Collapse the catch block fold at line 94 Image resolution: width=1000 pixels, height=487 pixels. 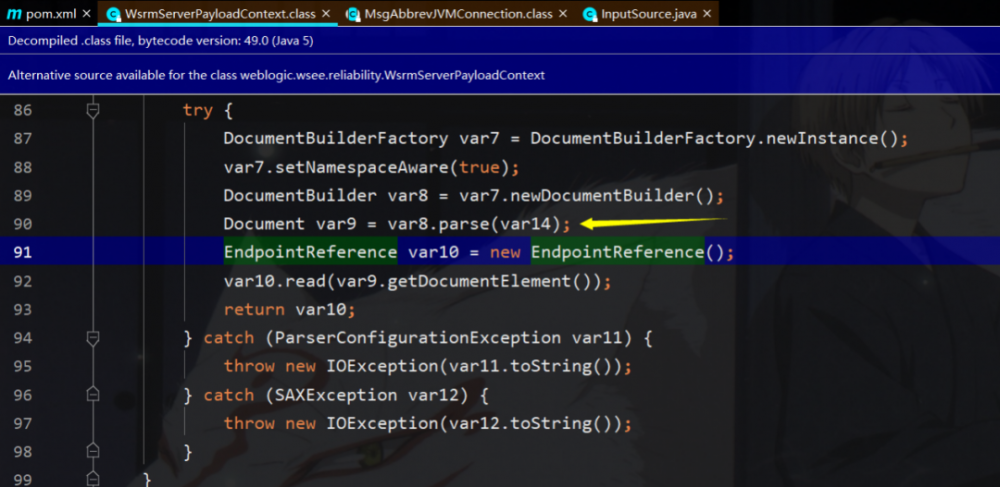tap(93, 337)
